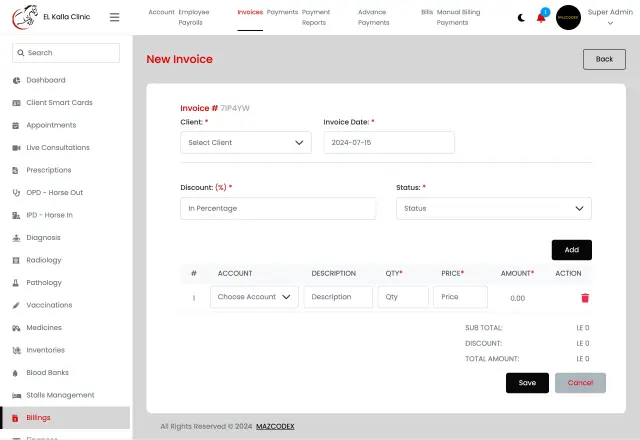Open the Select Client dropdown
Viewport: 640px width, 440px height.
pyautogui.click(x=246, y=142)
